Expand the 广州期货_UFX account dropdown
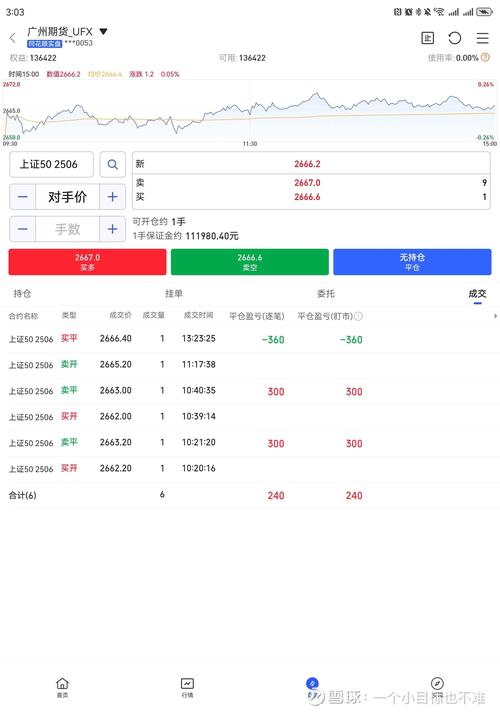The height and width of the screenshot is (713, 500). tap(103, 31)
